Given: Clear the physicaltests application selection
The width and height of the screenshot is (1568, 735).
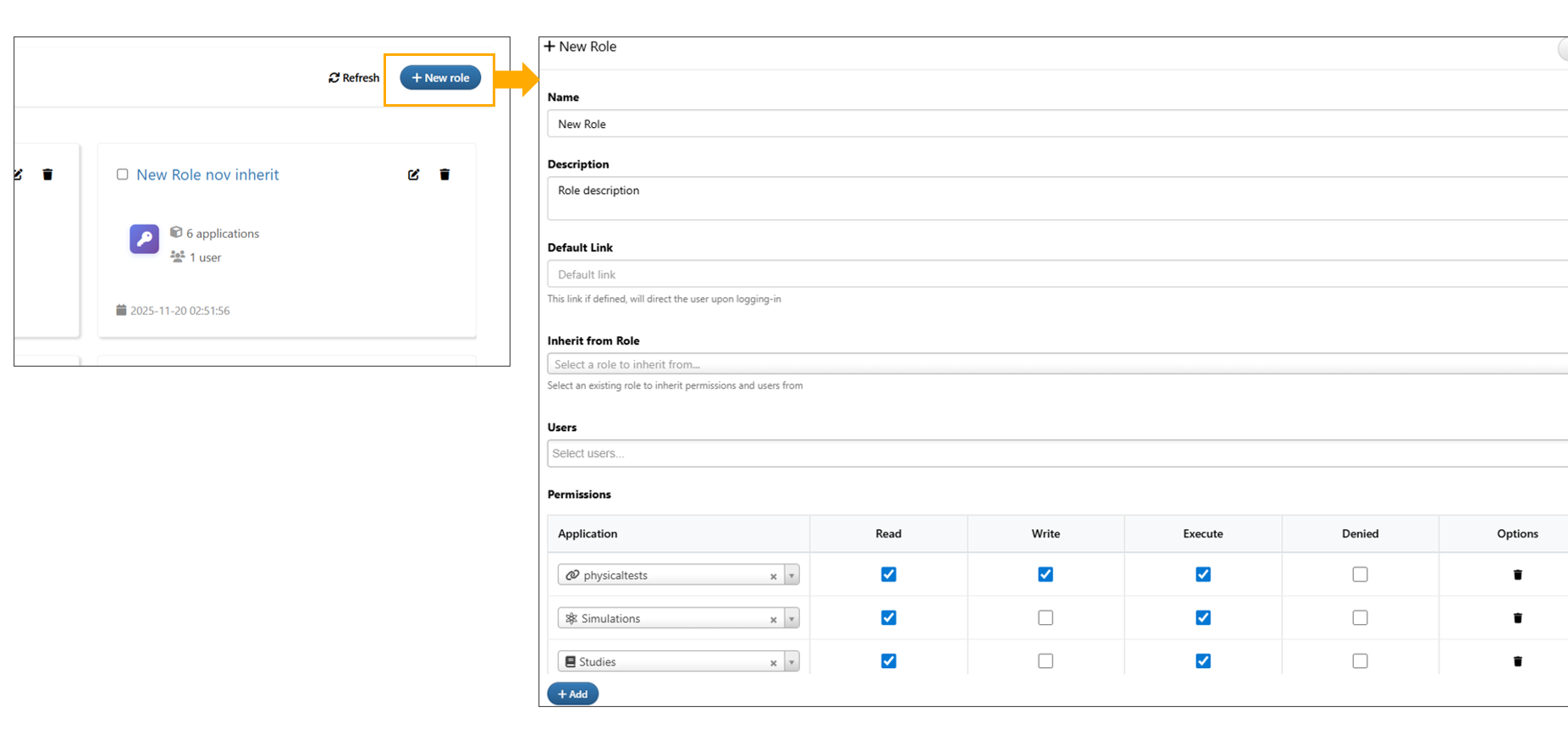Looking at the screenshot, I should pos(773,577).
